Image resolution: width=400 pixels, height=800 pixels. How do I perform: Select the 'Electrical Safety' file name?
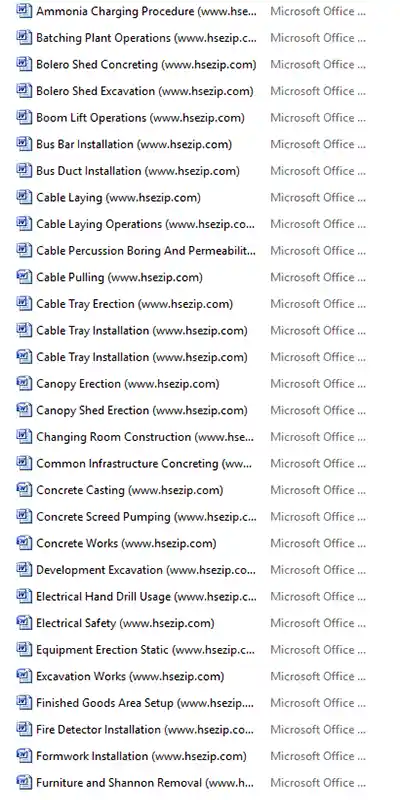tap(125, 623)
